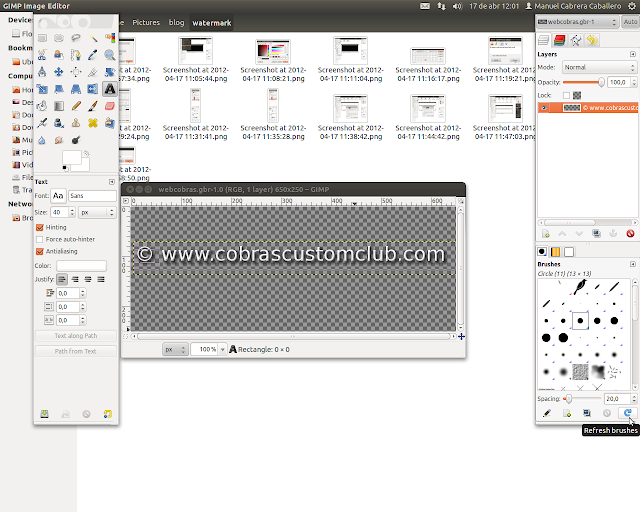Open the 100% zoom dropdown arrow

coord(223,349)
